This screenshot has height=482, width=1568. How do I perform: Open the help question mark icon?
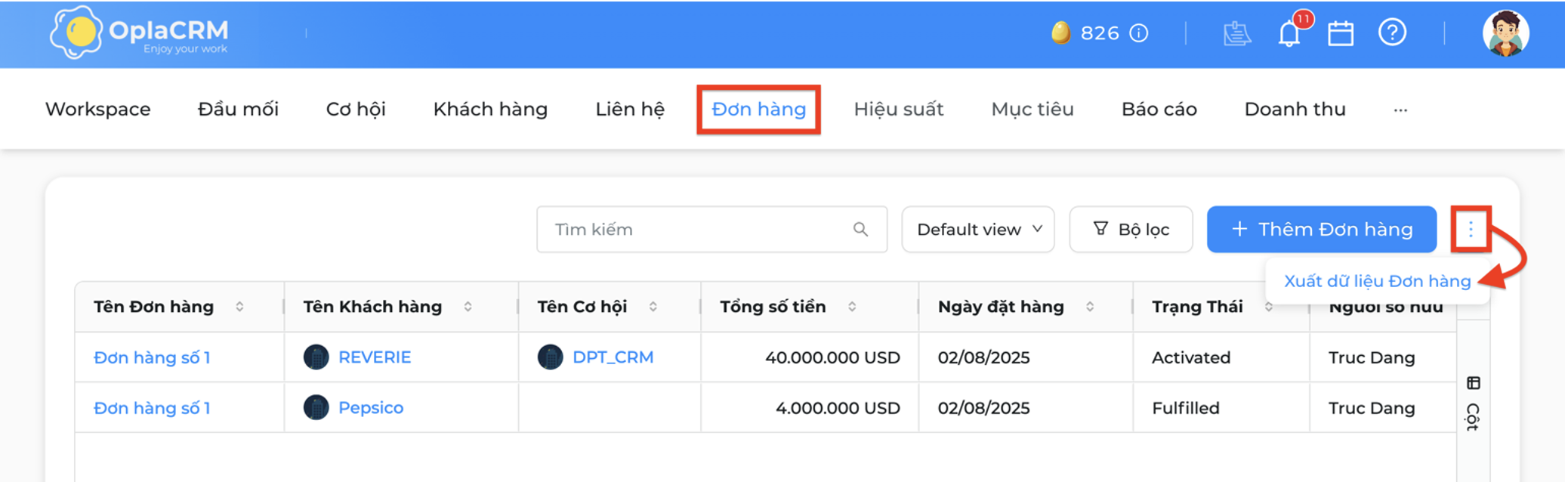pos(1392,32)
